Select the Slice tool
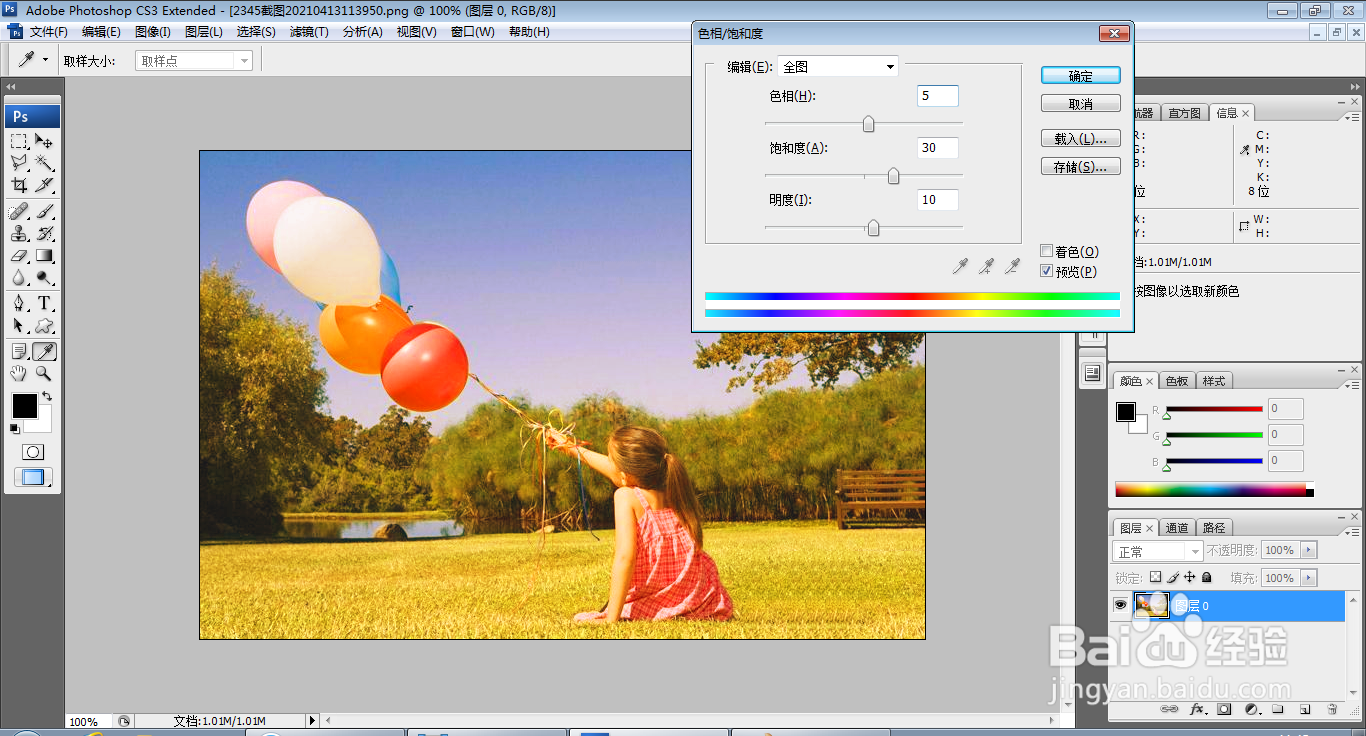This screenshot has width=1366, height=736. coord(44,185)
